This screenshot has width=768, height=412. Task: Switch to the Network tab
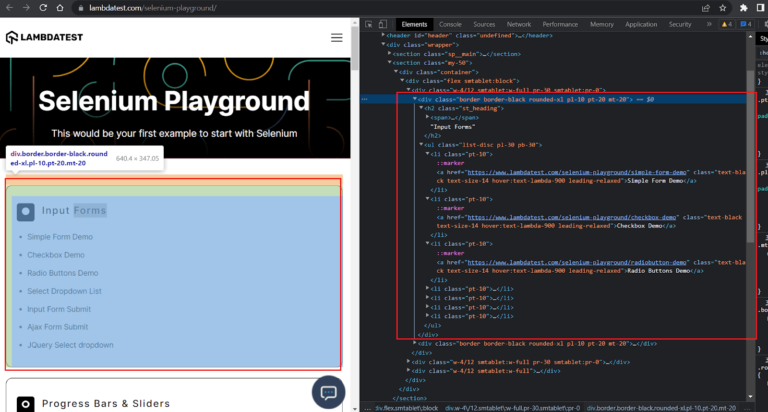point(518,24)
